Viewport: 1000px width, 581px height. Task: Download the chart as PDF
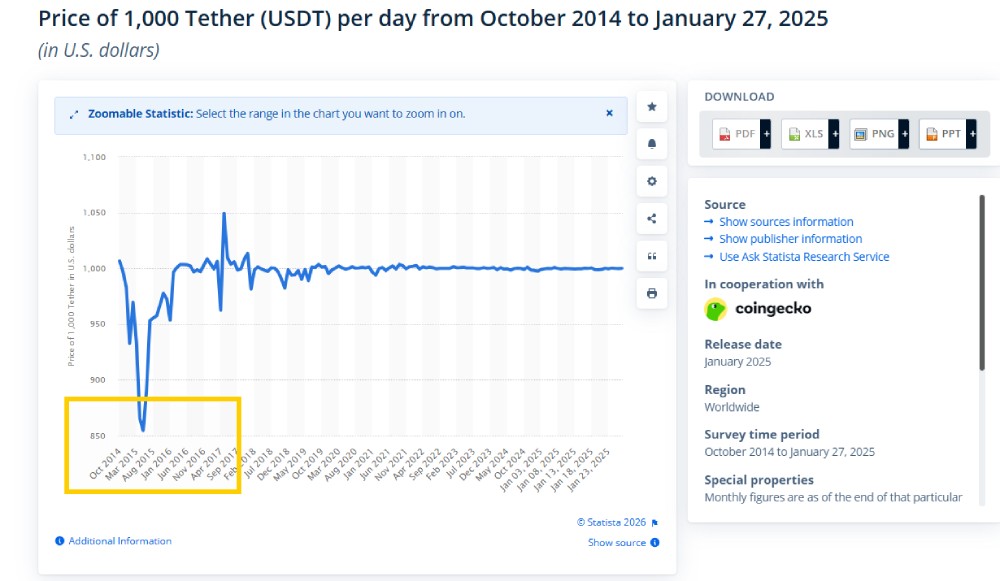[x=736, y=134]
